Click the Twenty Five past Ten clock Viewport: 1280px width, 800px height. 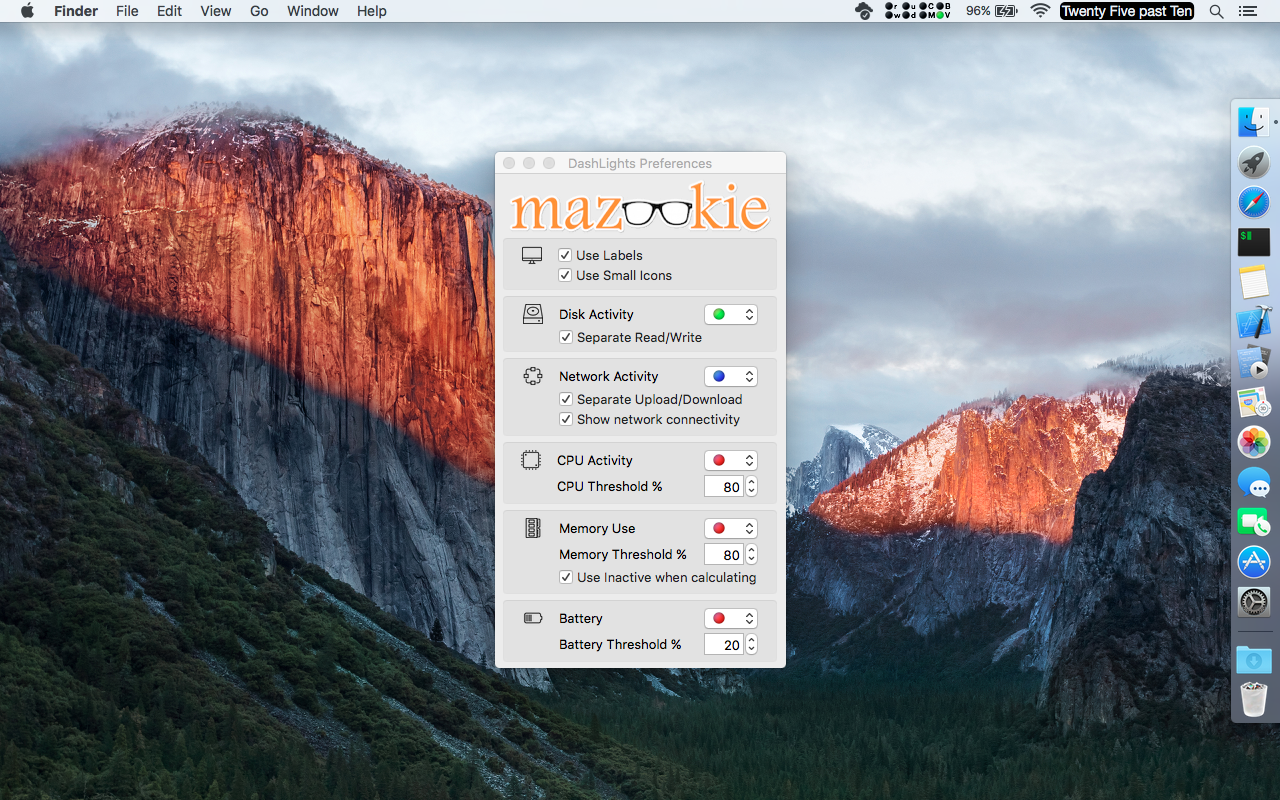pos(1127,11)
